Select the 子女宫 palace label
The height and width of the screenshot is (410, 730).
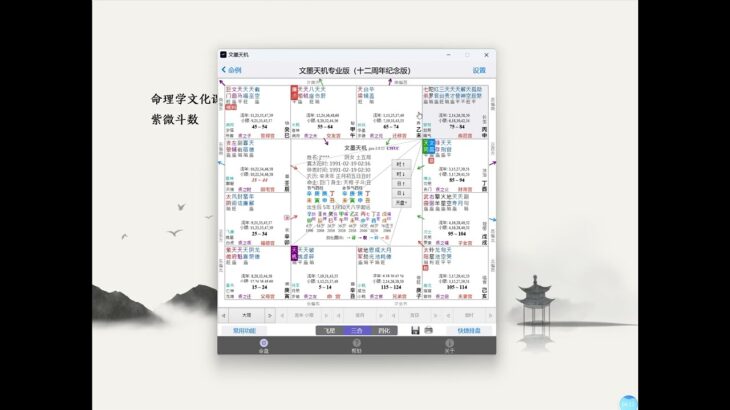point(465,243)
